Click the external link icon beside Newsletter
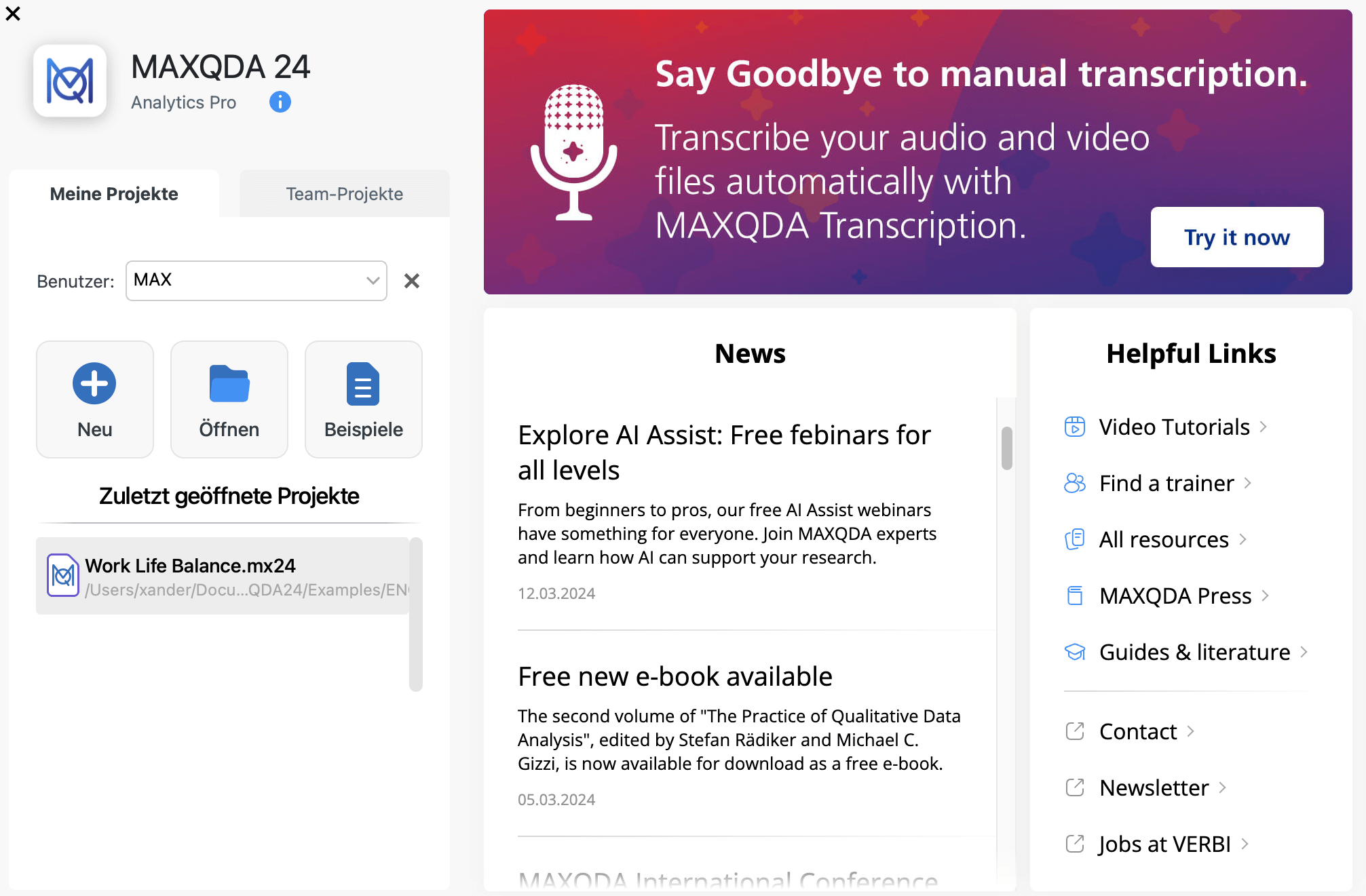The height and width of the screenshot is (896, 1366). [1075, 787]
